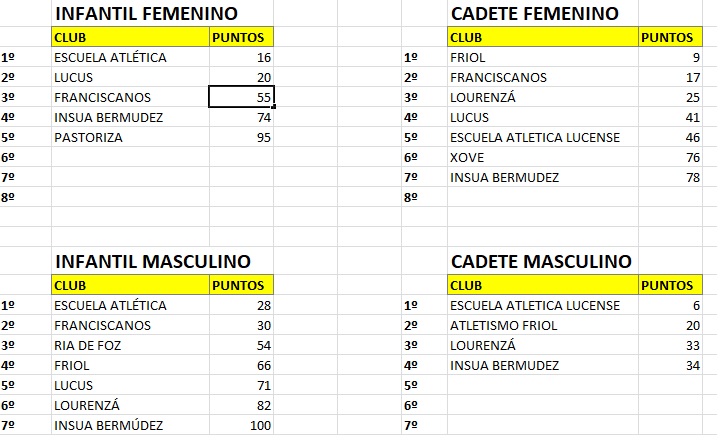Select the selected cell showing 55

click(241, 97)
